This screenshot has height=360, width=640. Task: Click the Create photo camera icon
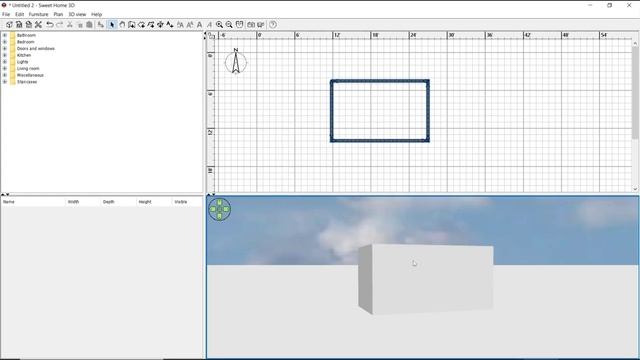point(251,24)
